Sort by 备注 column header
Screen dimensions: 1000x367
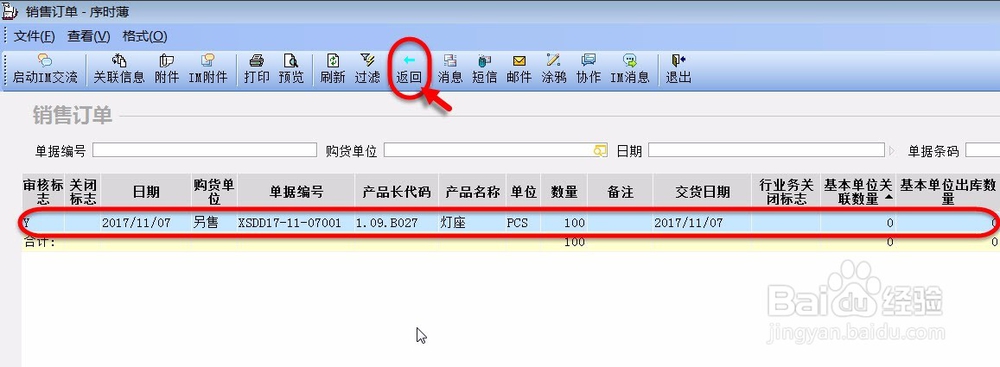tap(620, 191)
